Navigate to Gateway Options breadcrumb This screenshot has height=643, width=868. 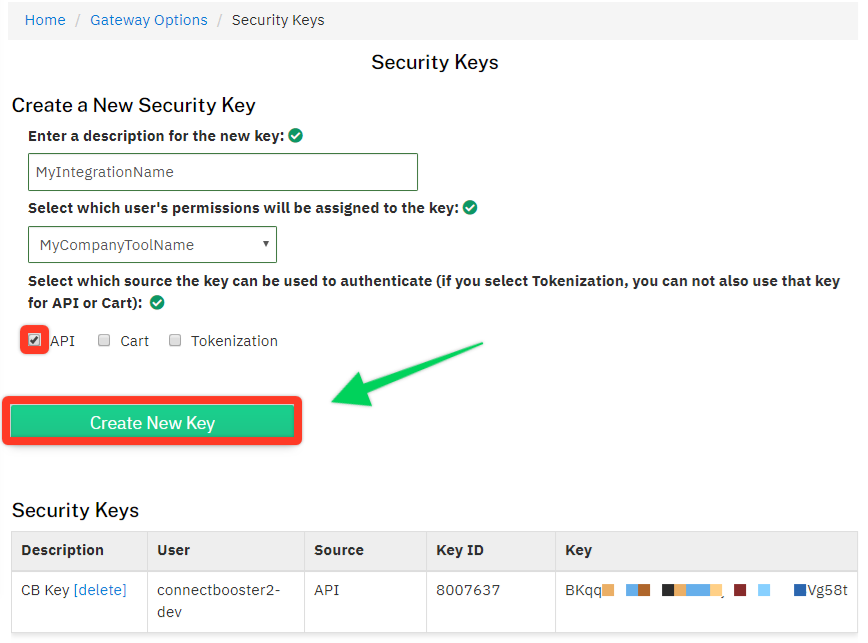(x=149, y=20)
